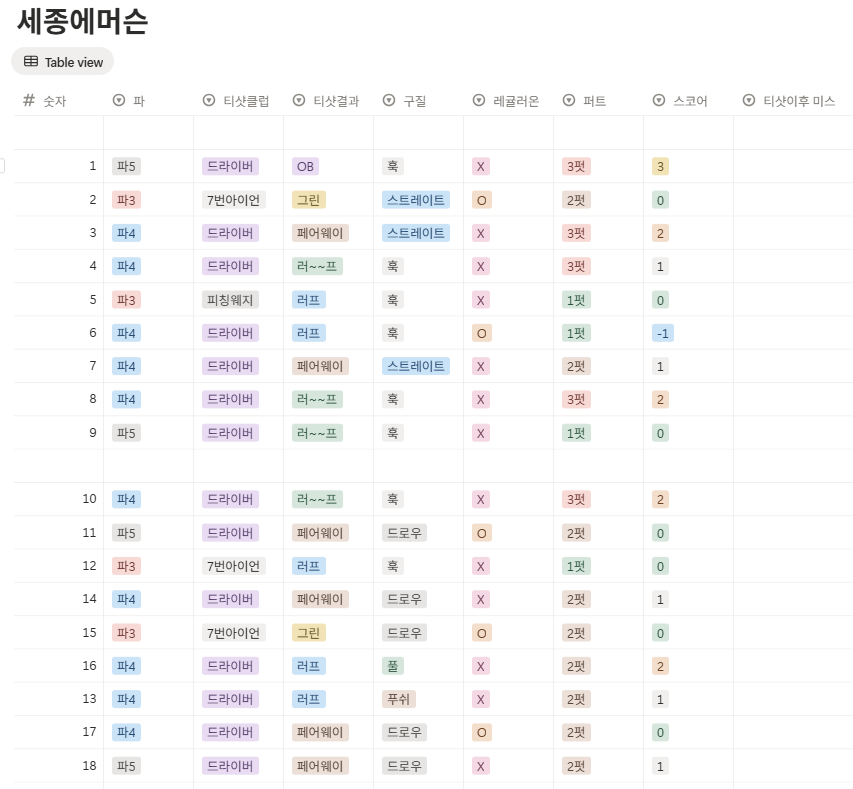Image resolution: width=853 pixels, height=789 pixels.
Task: Select the OB tag in row 1
Action: [305, 166]
